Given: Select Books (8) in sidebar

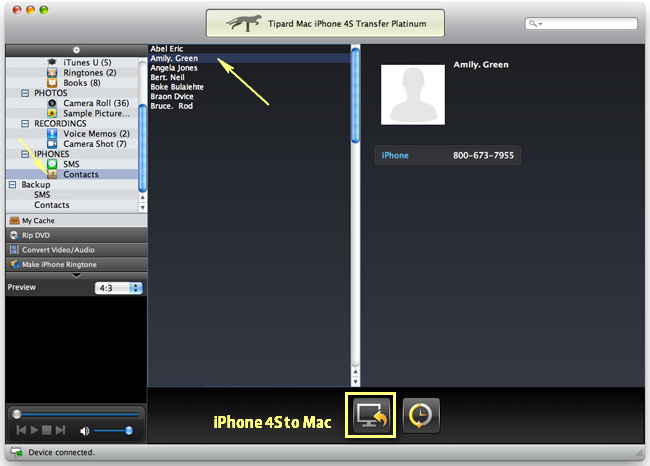Looking at the screenshot, I should pyautogui.click(x=82, y=83).
